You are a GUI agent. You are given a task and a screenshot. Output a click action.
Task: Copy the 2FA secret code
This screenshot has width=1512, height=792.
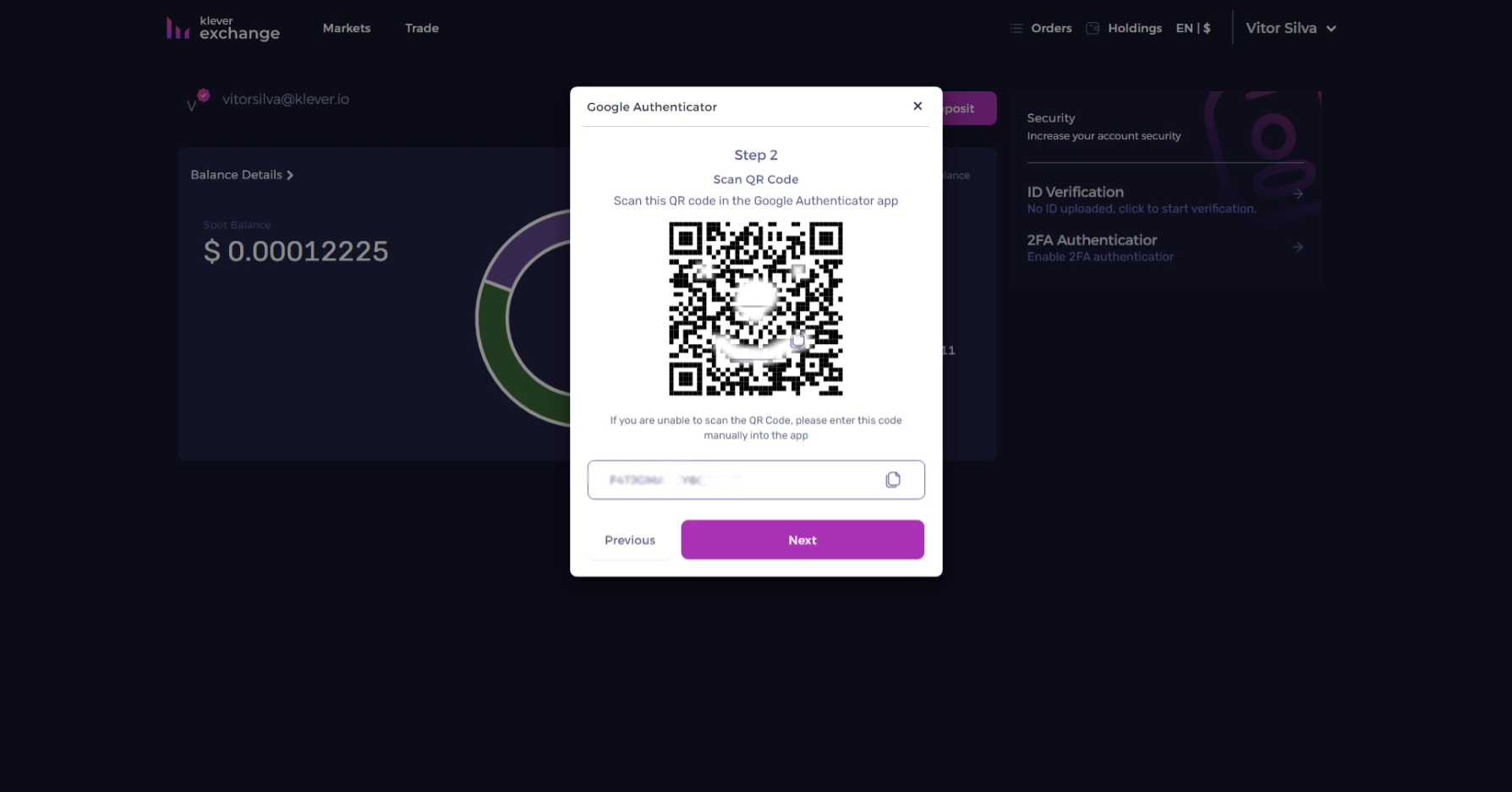[893, 479]
